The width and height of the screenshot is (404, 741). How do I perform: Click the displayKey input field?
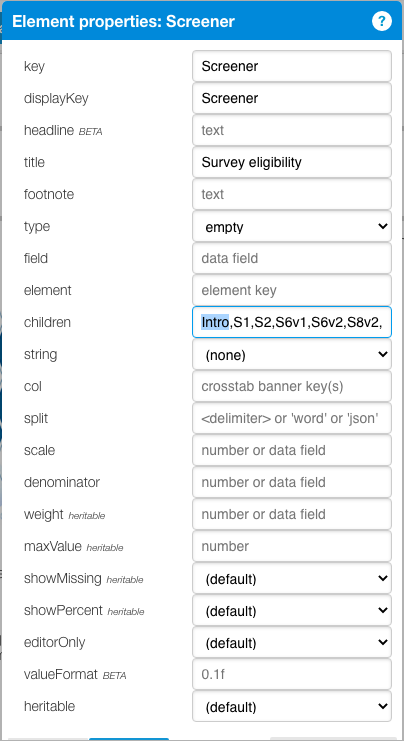pos(292,98)
